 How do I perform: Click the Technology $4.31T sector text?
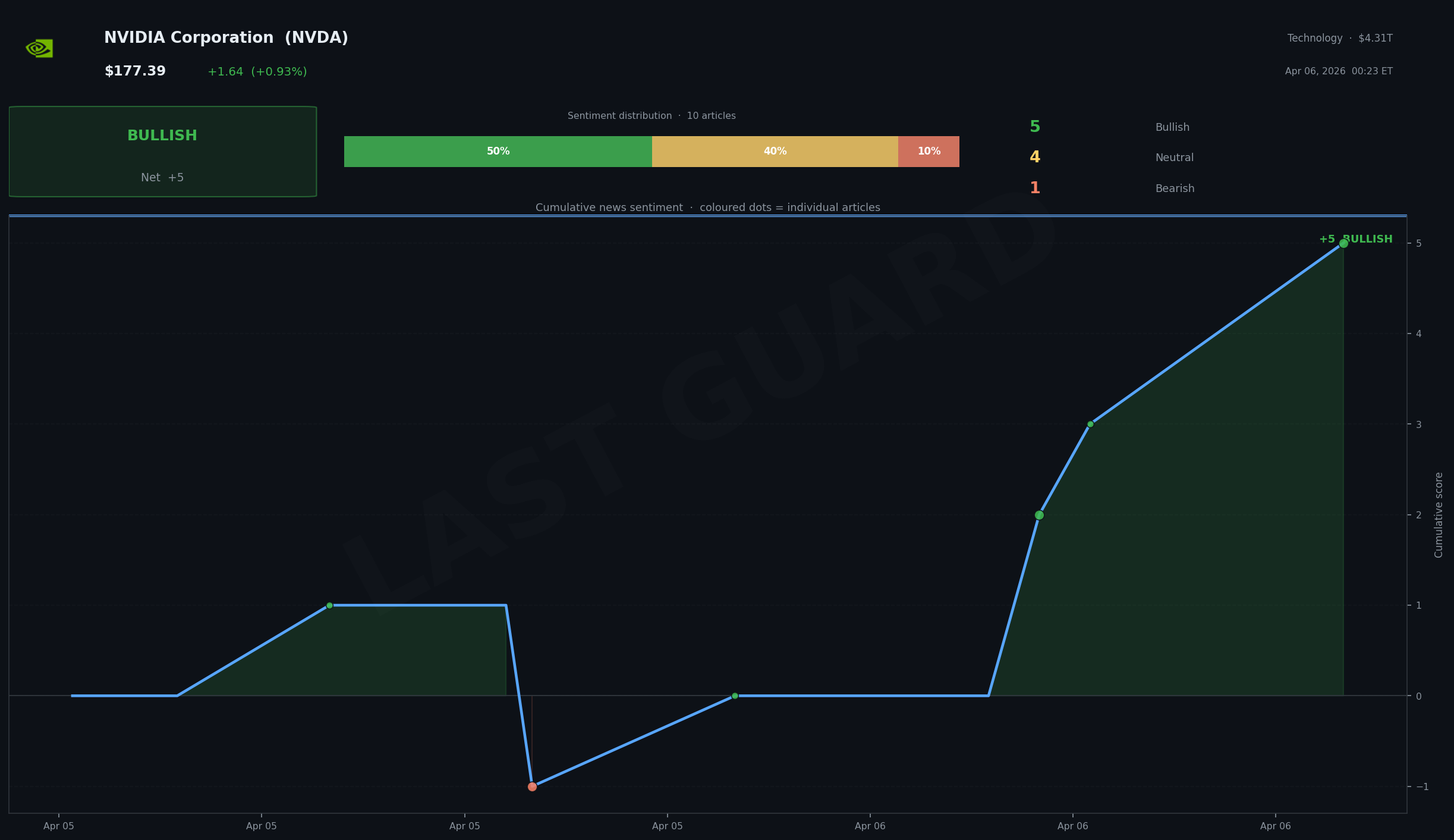[x=1339, y=38]
